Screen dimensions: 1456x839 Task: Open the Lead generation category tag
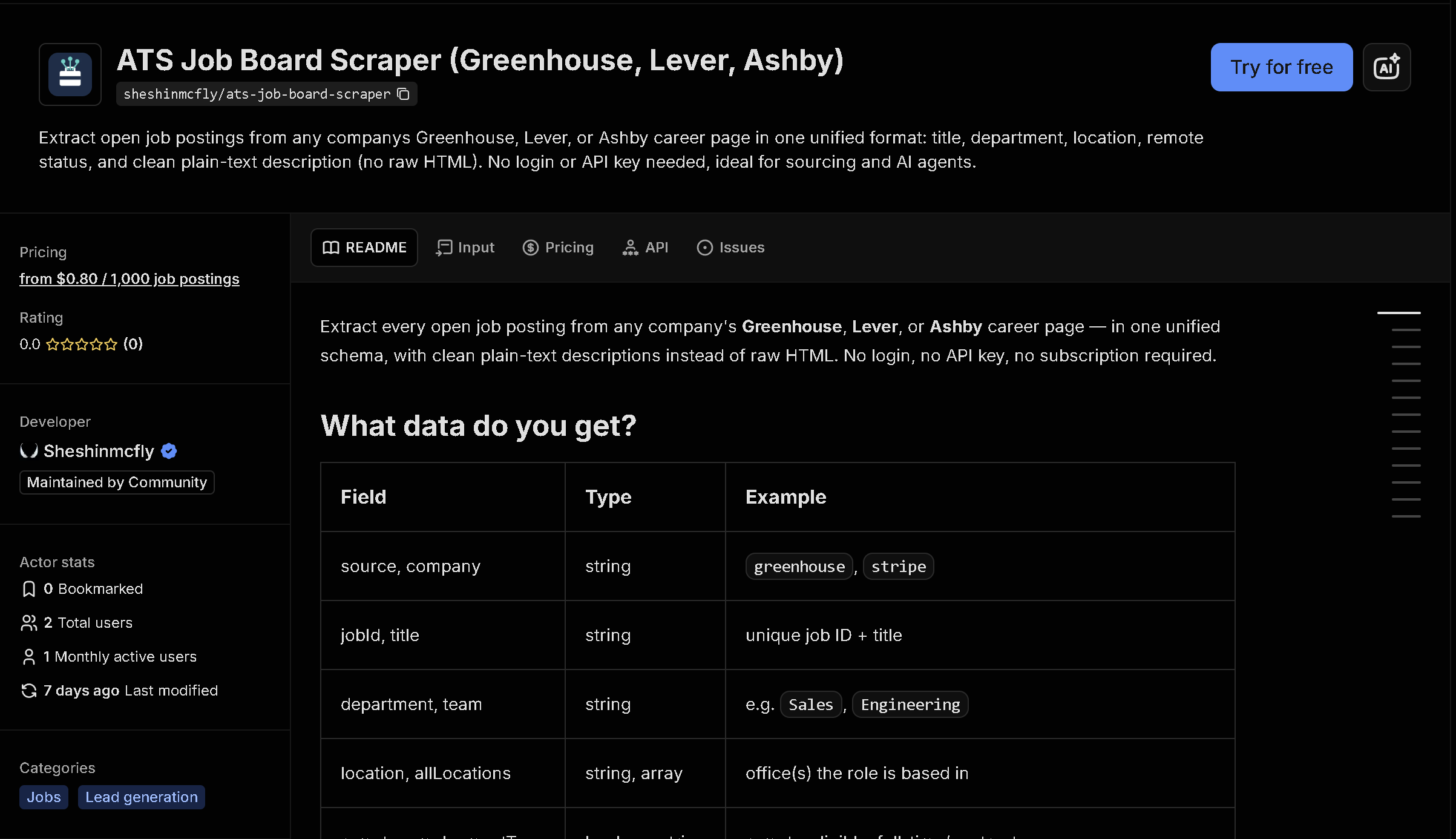(142, 797)
